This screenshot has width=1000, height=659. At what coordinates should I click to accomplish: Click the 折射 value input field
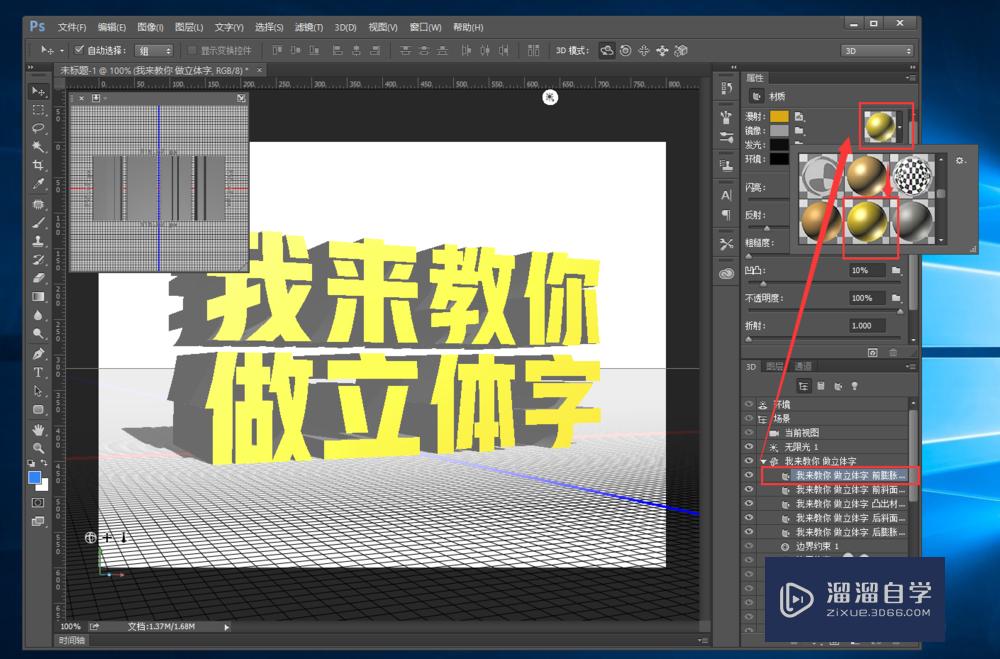(x=867, y=325)
